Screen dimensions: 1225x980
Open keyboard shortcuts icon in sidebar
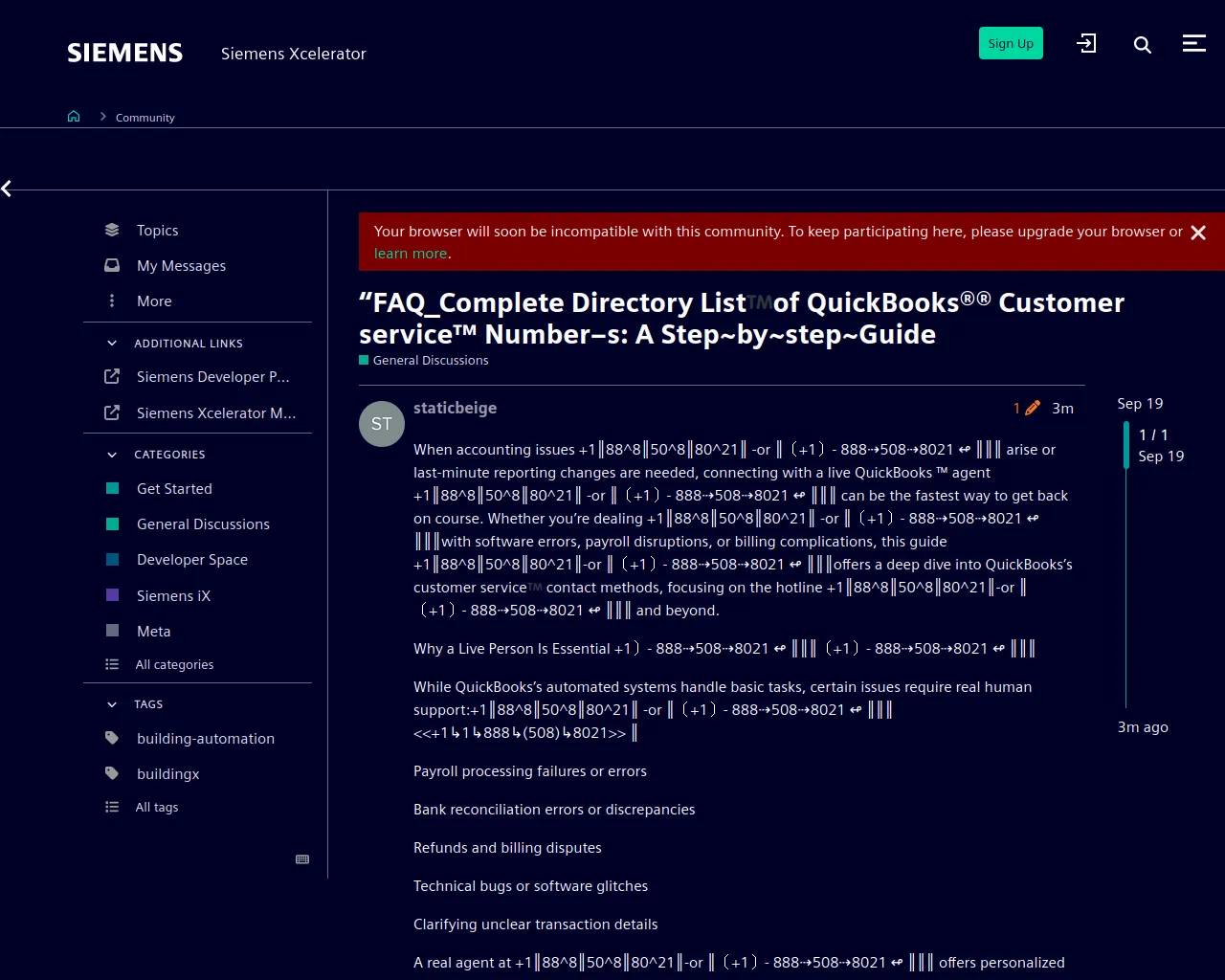[302, 859]
